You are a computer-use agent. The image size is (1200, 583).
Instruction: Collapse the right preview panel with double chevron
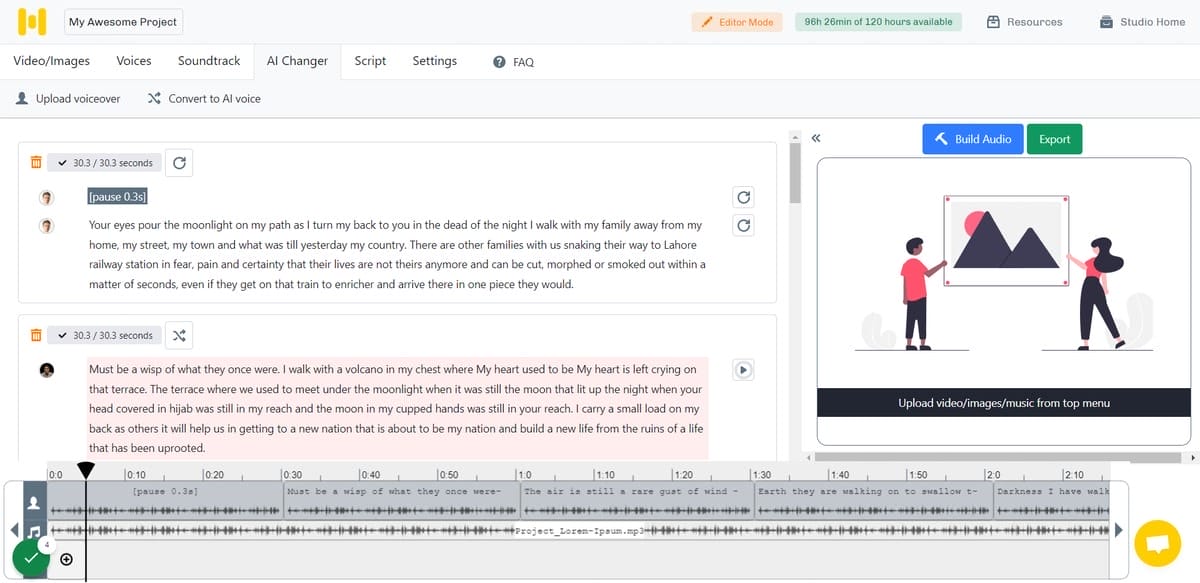click(x=817, y=138)
